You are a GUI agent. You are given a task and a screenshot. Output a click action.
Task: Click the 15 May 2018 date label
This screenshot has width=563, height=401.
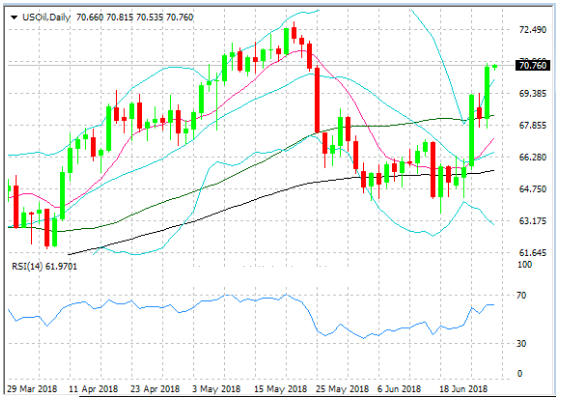pyautogui.click(x=280, y=389)
